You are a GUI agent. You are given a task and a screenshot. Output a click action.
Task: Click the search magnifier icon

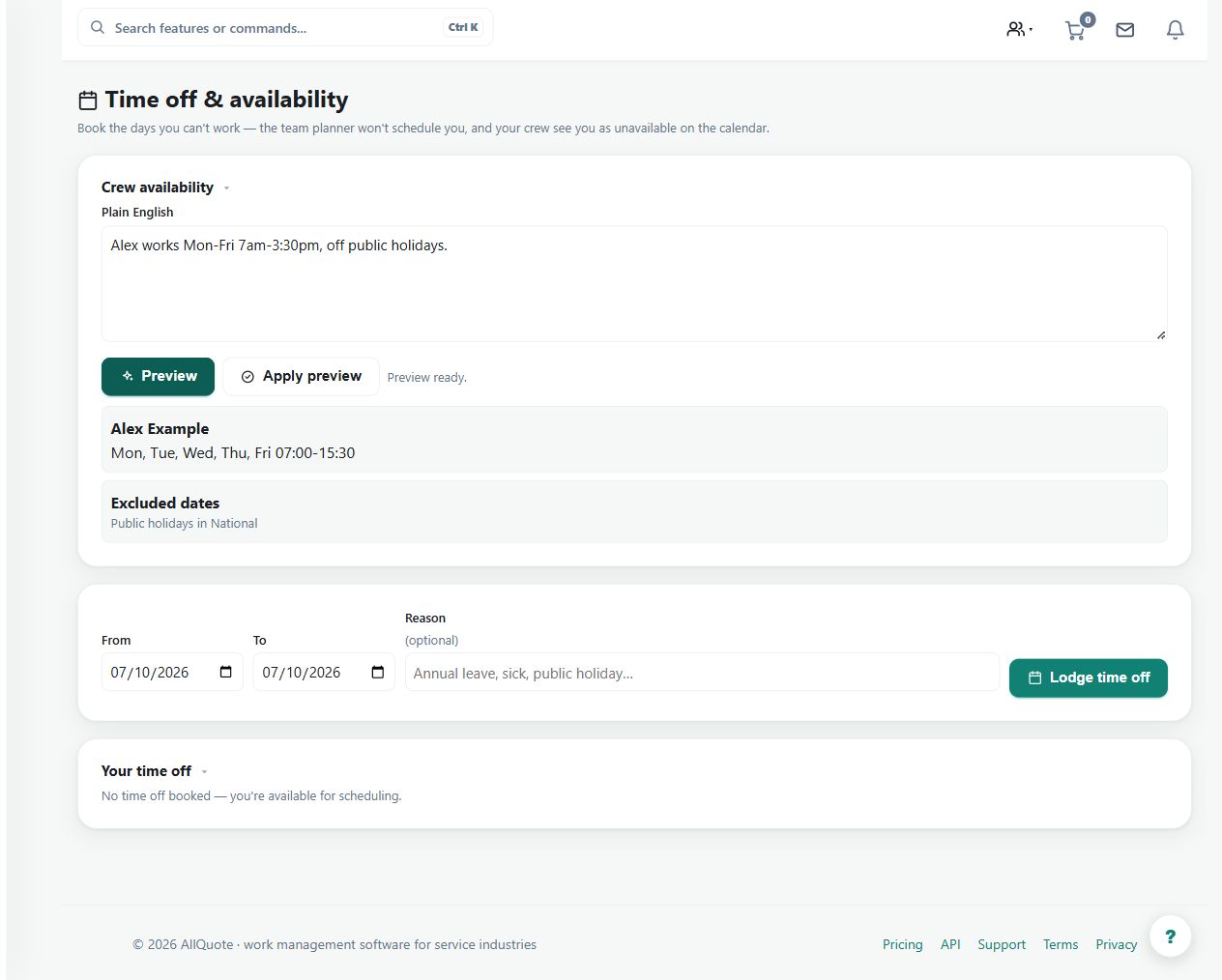click(98, 28)
